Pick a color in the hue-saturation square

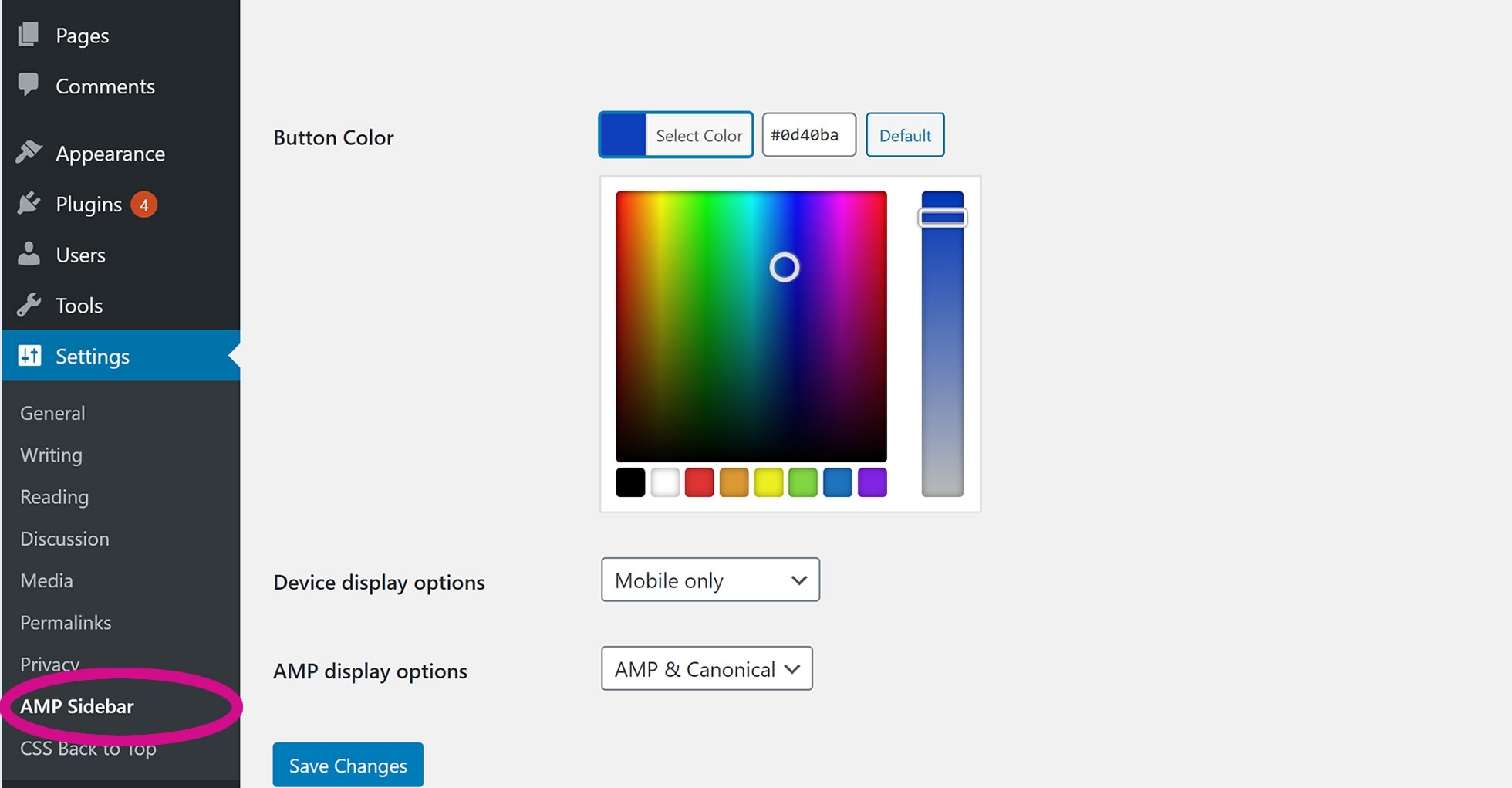point(751,326)
